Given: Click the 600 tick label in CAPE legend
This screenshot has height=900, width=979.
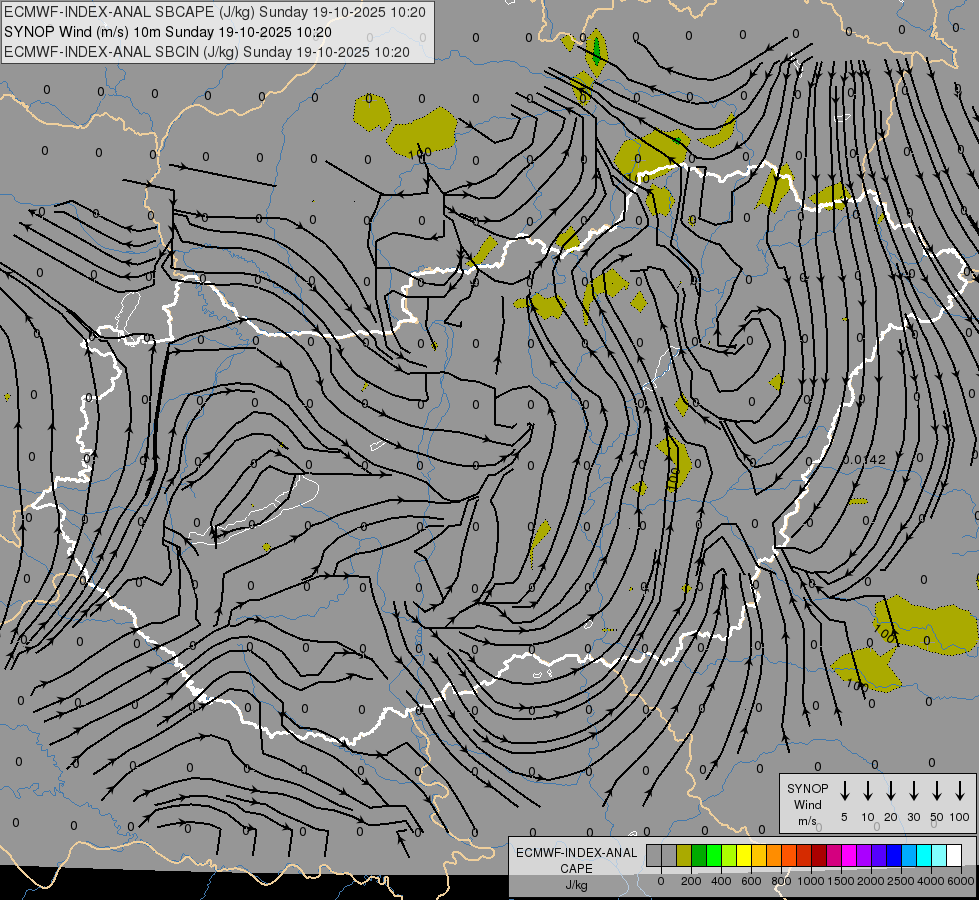Looking at the screenshot, I should pyautogui.click(x=751, y=881).
